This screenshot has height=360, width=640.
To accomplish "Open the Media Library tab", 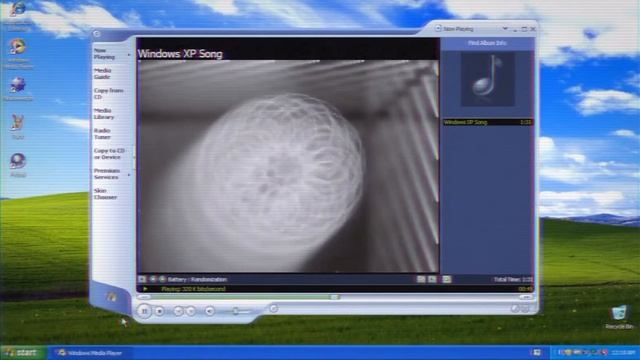I will (x=104, y=113).
